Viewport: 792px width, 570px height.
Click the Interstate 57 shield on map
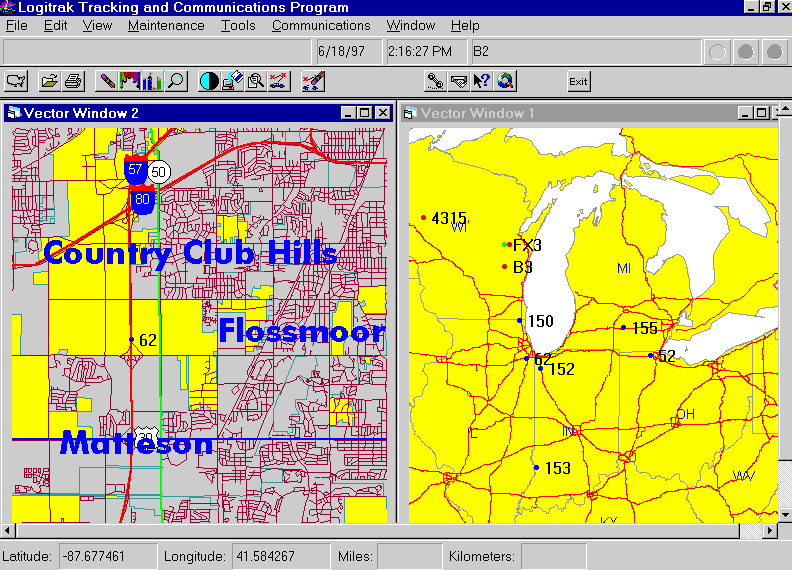click(135, 169)
